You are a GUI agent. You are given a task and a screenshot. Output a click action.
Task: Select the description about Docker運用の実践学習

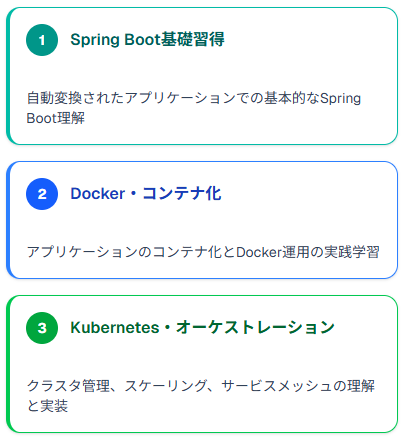click(203, 252)
